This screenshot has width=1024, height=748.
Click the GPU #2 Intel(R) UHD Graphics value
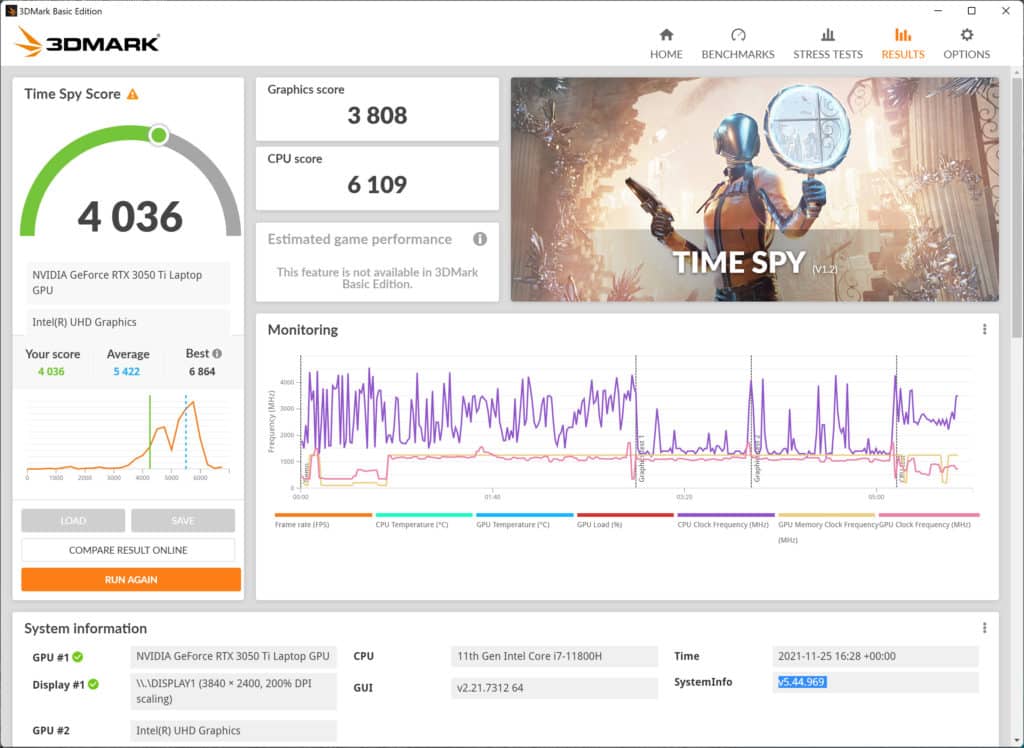[x=233, y=730]
